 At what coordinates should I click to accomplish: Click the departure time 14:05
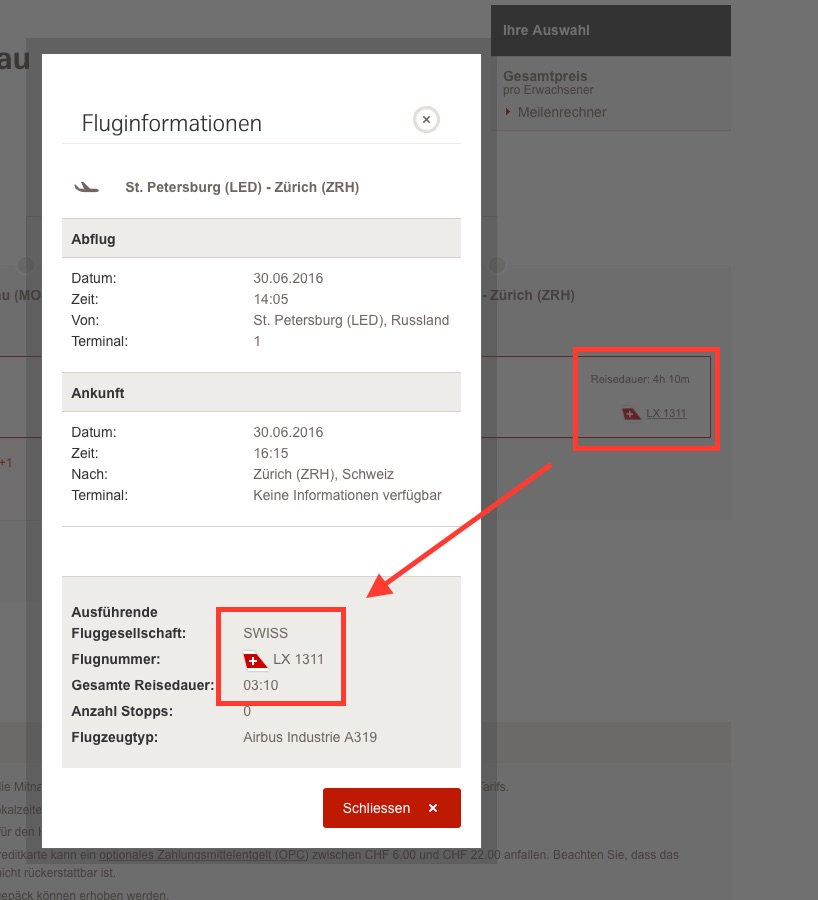point(270,299)
